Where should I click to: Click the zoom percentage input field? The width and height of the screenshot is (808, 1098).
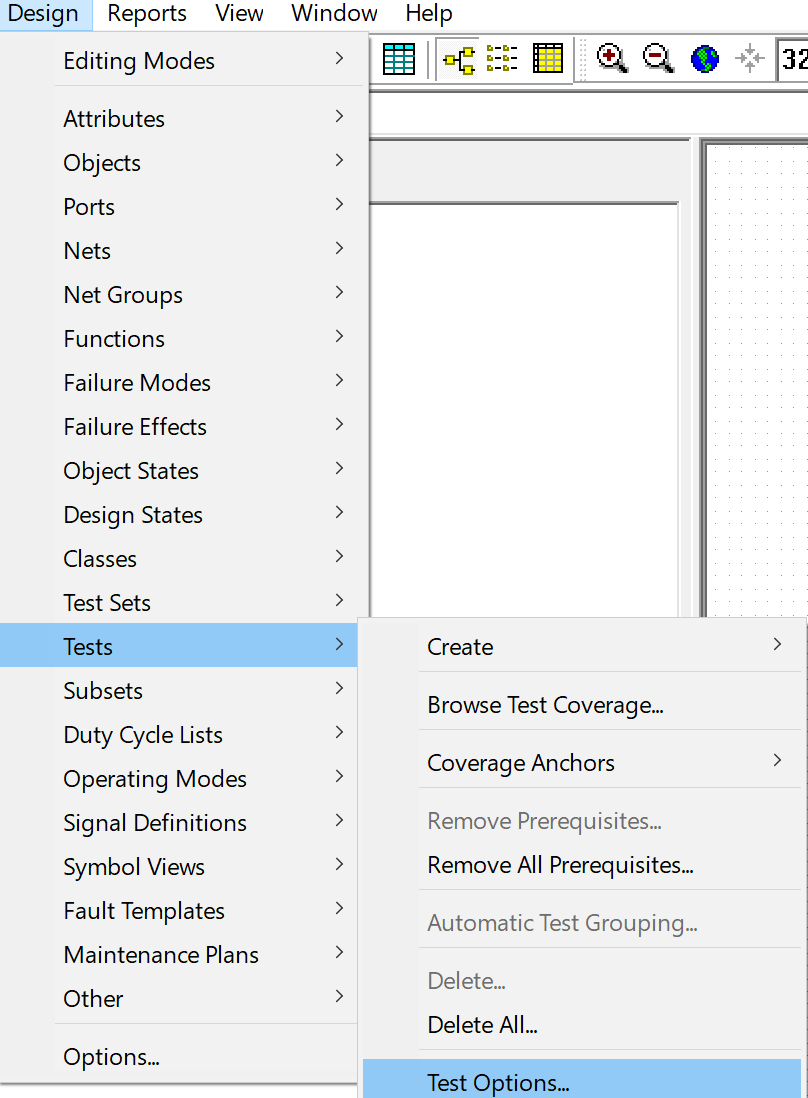[792, 60]
